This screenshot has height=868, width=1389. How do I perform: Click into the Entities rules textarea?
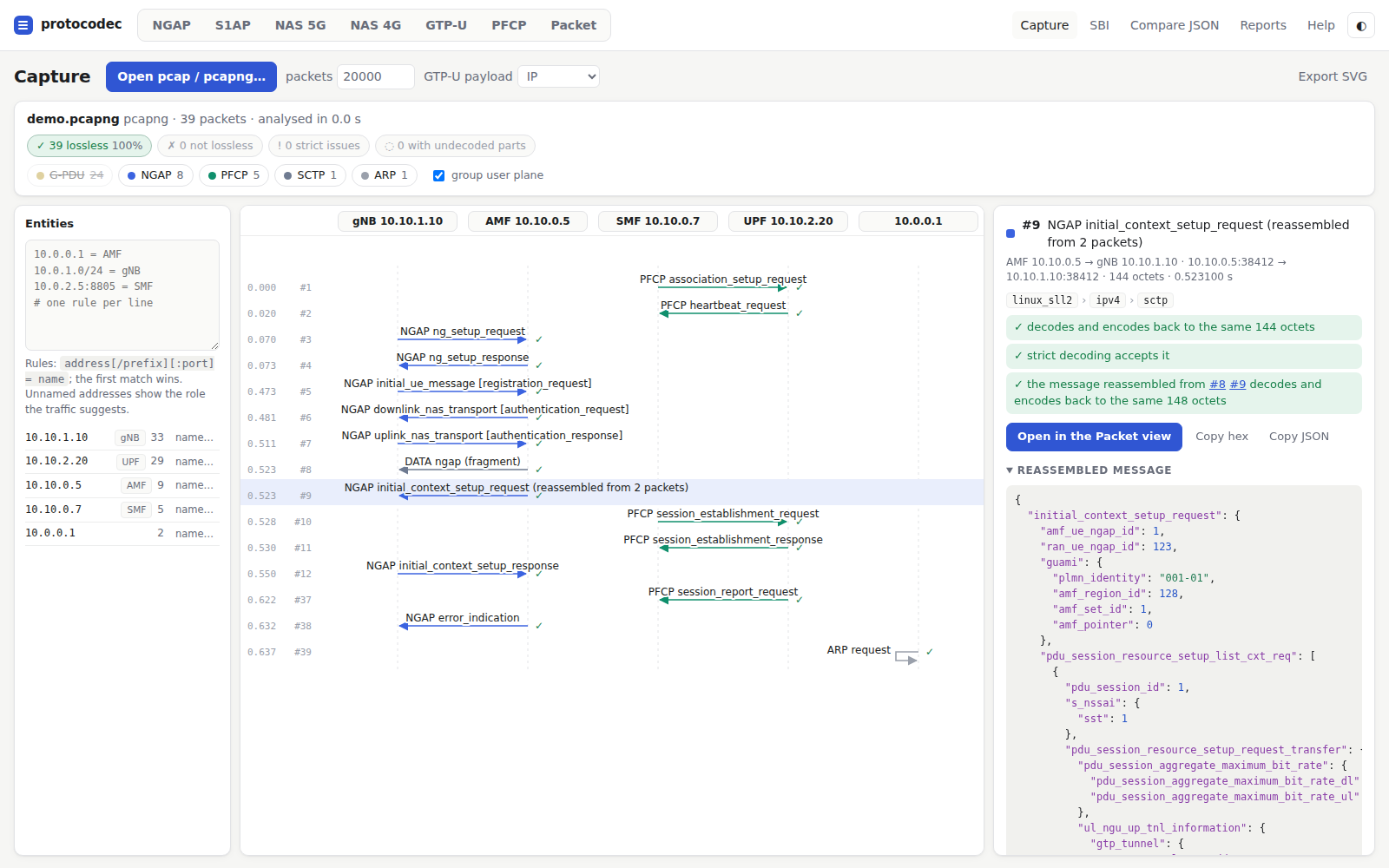coord(122,295)
